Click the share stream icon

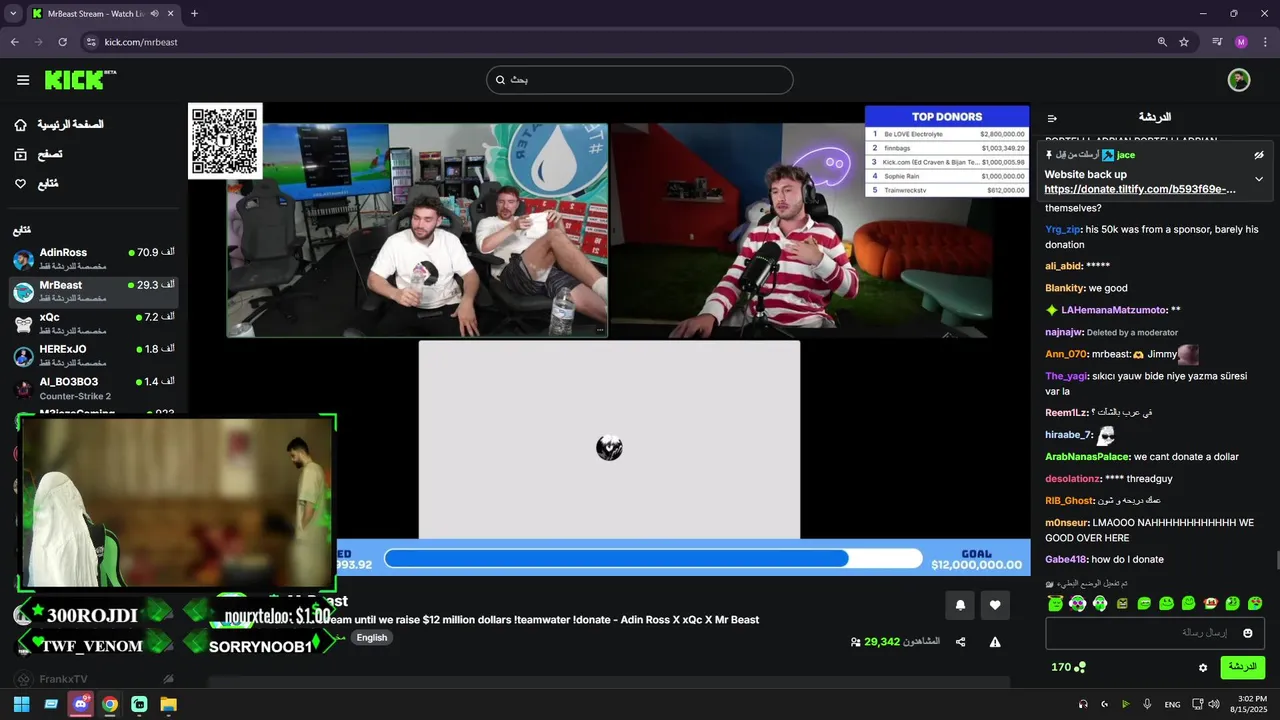pos(960,642)
